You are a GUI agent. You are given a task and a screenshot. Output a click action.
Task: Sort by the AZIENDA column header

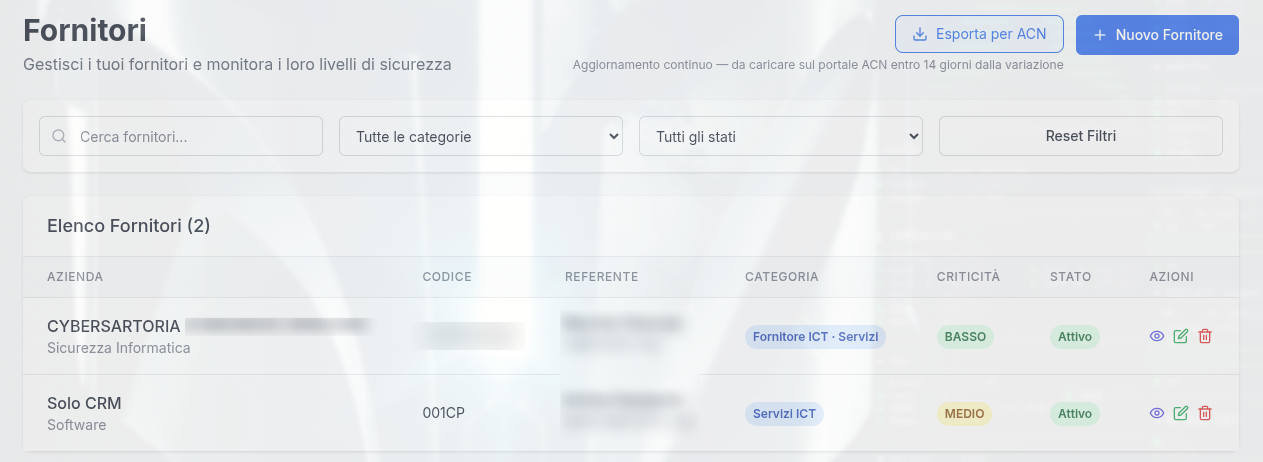click(x=75, y=277)
